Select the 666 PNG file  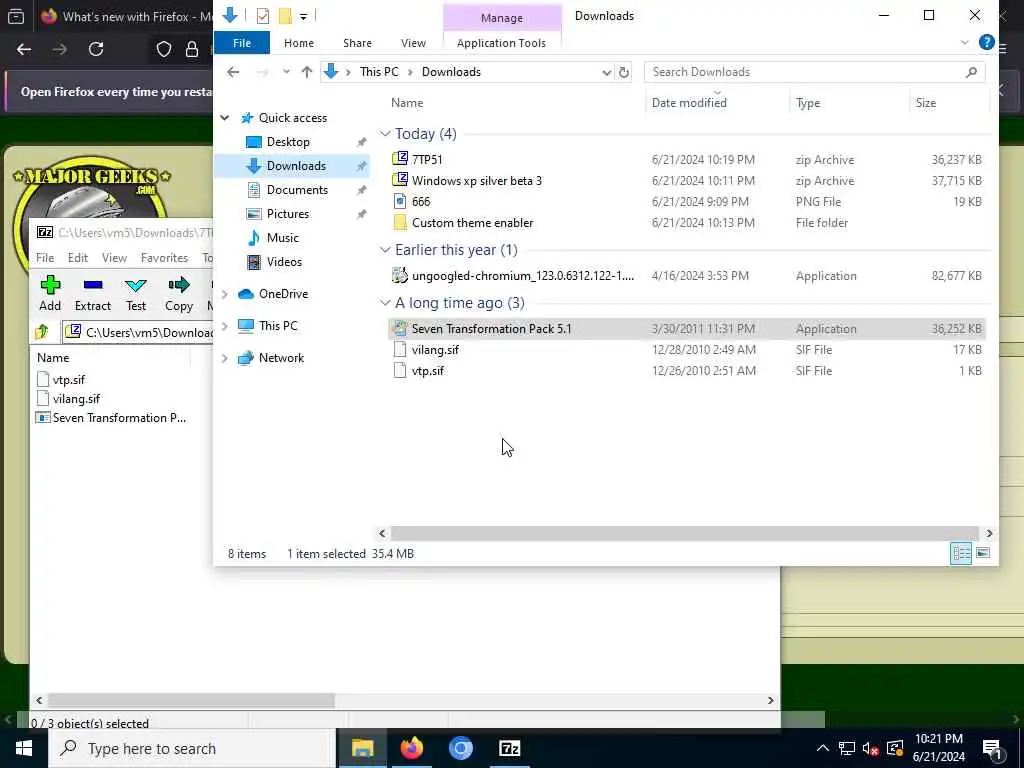point(686,201)
